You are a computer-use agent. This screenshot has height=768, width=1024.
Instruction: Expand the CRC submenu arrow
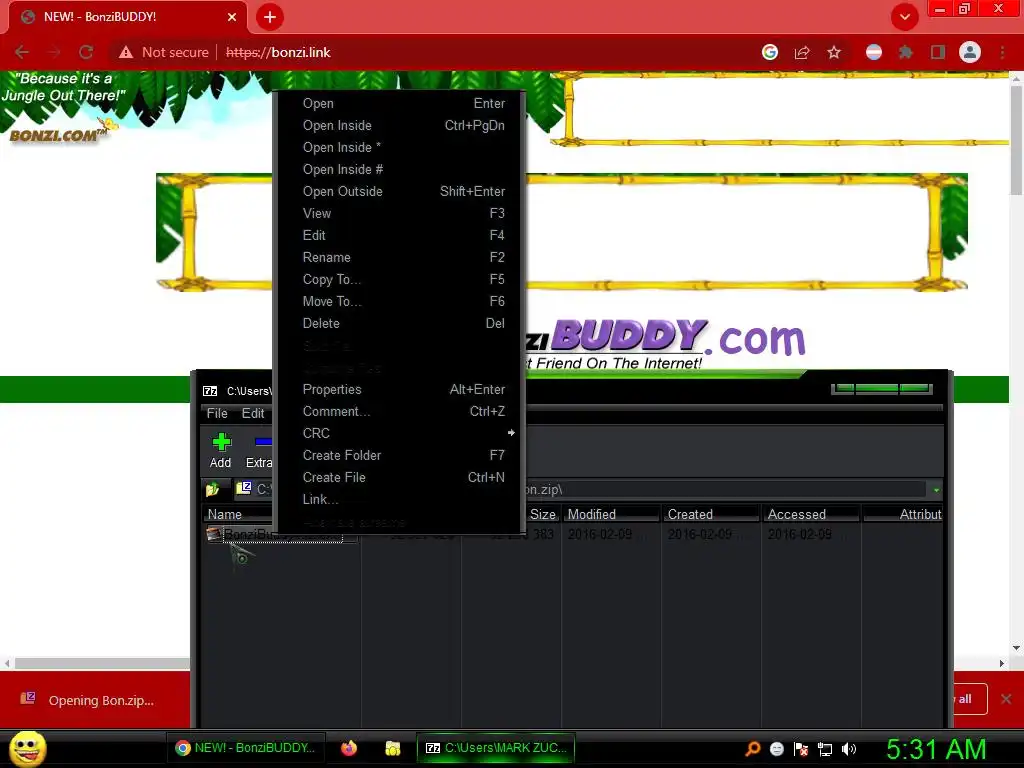511,433
